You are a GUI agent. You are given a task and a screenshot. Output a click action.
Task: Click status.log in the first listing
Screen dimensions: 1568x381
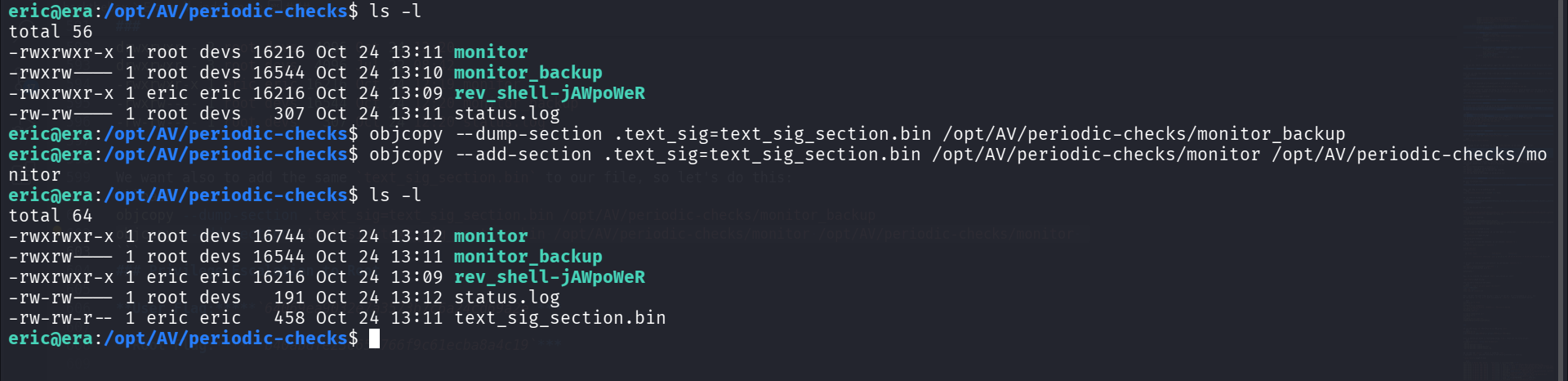point(506,114)
